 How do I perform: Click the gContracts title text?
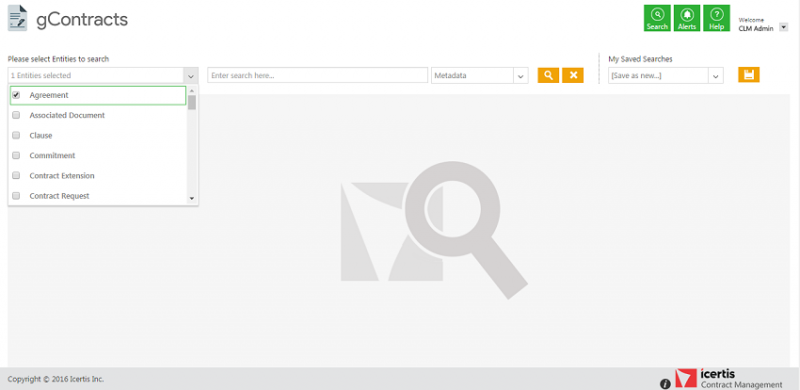pyautogui.click(x=82, y=19)
